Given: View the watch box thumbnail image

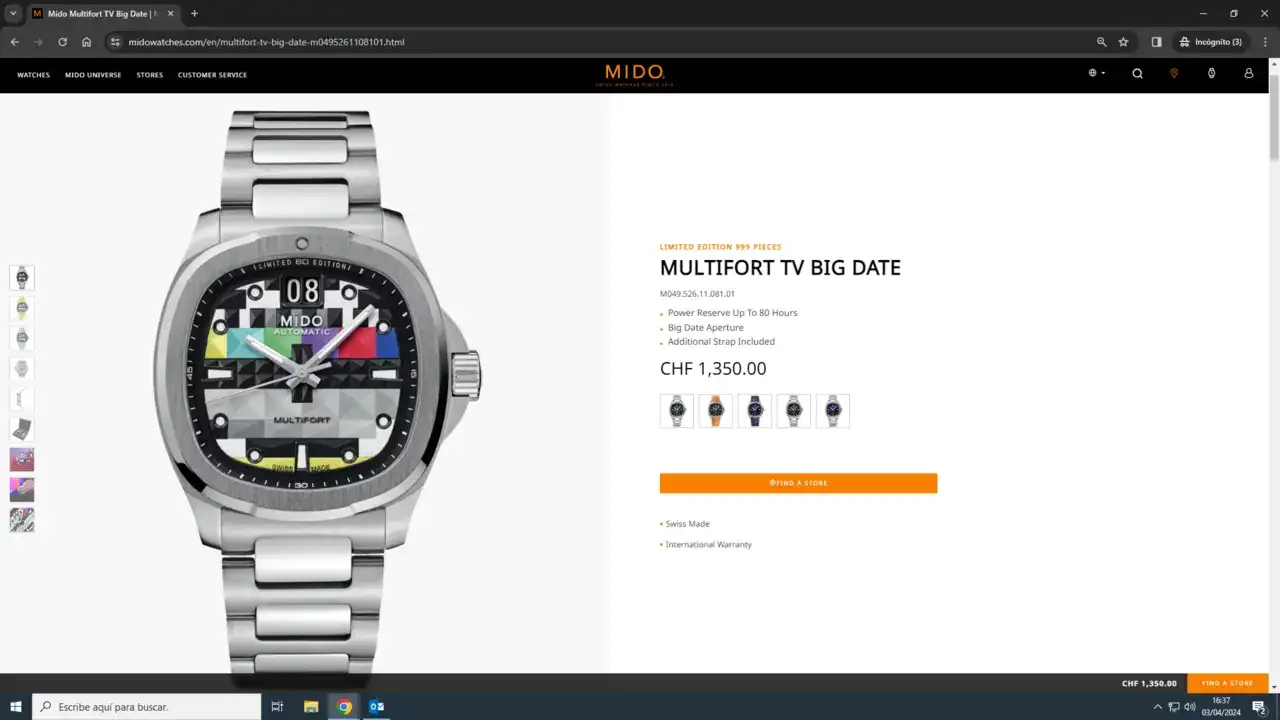Looking at the screenshot, I should click(22, 429).
